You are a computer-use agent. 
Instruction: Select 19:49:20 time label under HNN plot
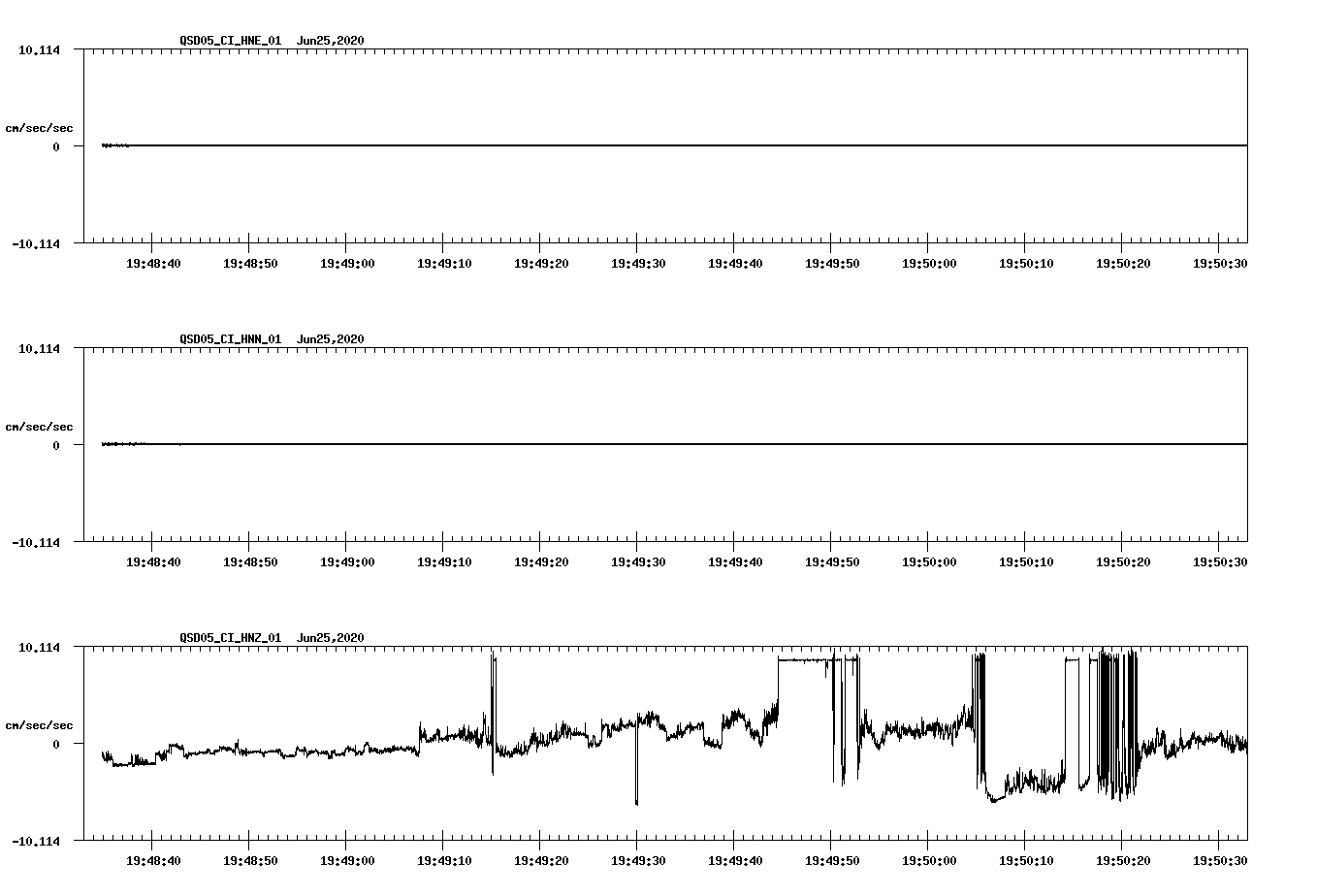(x=541, y=561)
